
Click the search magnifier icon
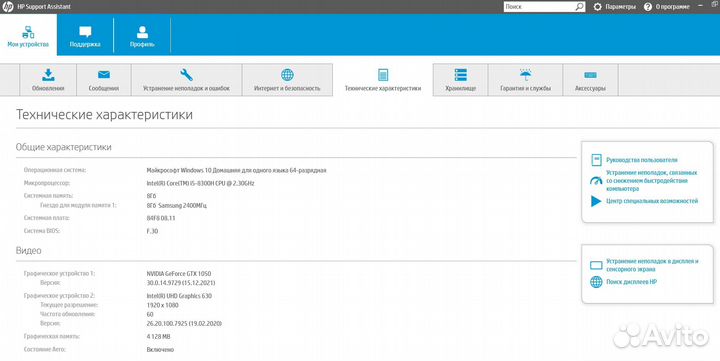tap(579, 7)
